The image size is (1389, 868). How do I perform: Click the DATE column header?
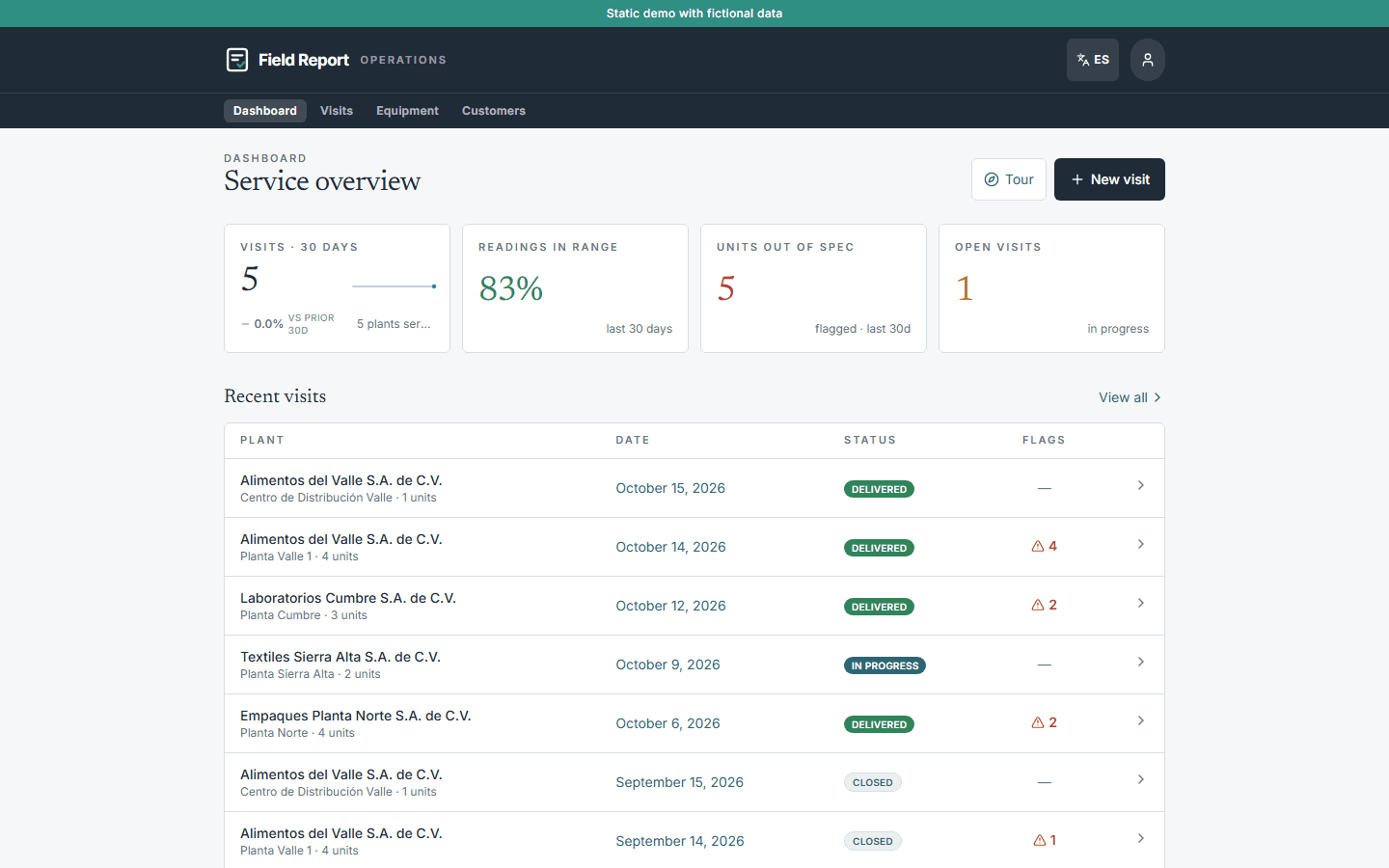point(633,440)
